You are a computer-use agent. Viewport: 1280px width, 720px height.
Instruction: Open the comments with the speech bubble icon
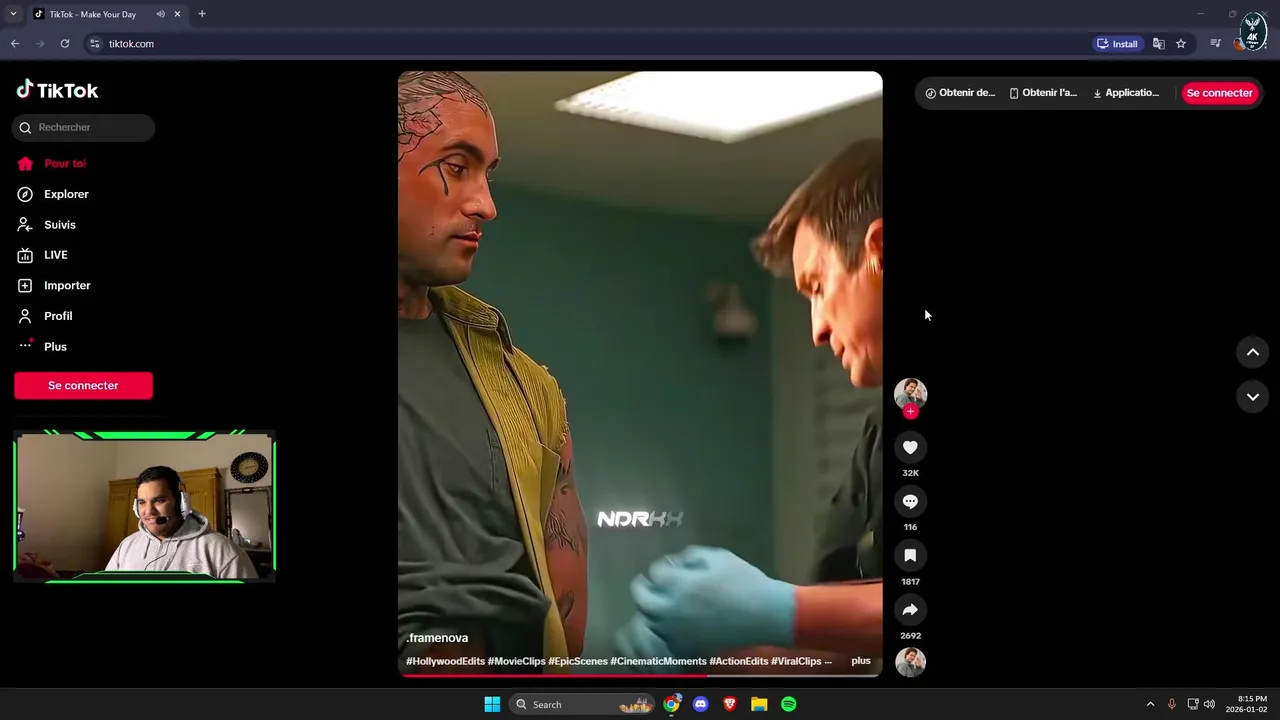(910, 501)
